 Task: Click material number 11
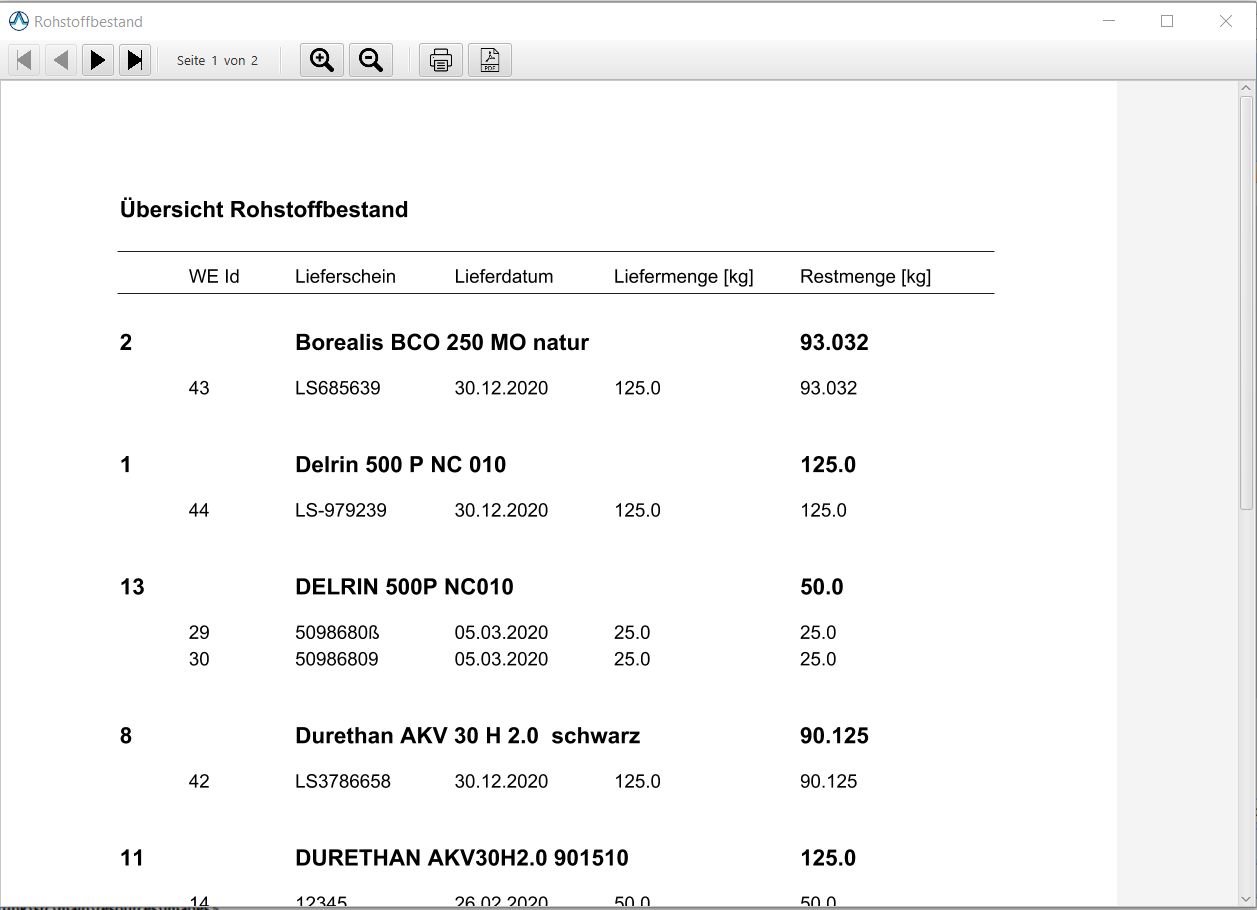[132, 858]
